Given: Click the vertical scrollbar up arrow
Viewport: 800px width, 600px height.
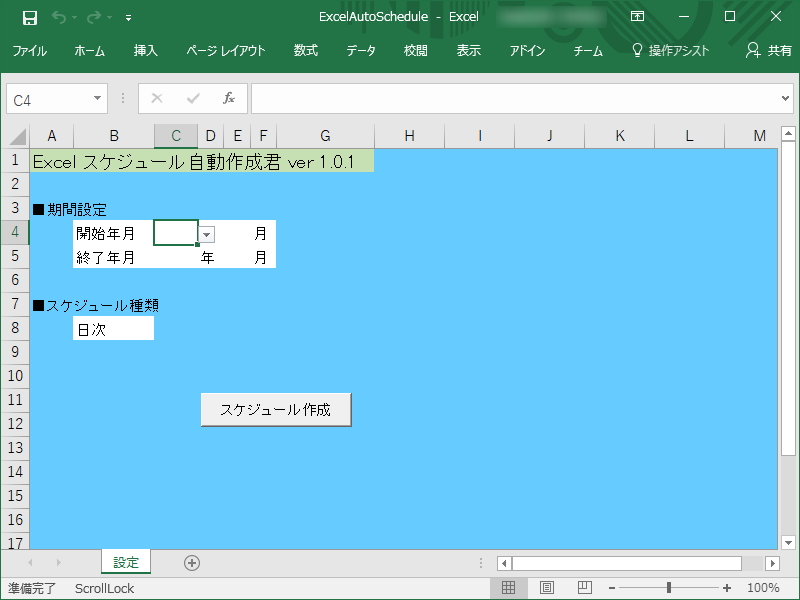Looking at the screenshot, I should click(x=788, y=134).
